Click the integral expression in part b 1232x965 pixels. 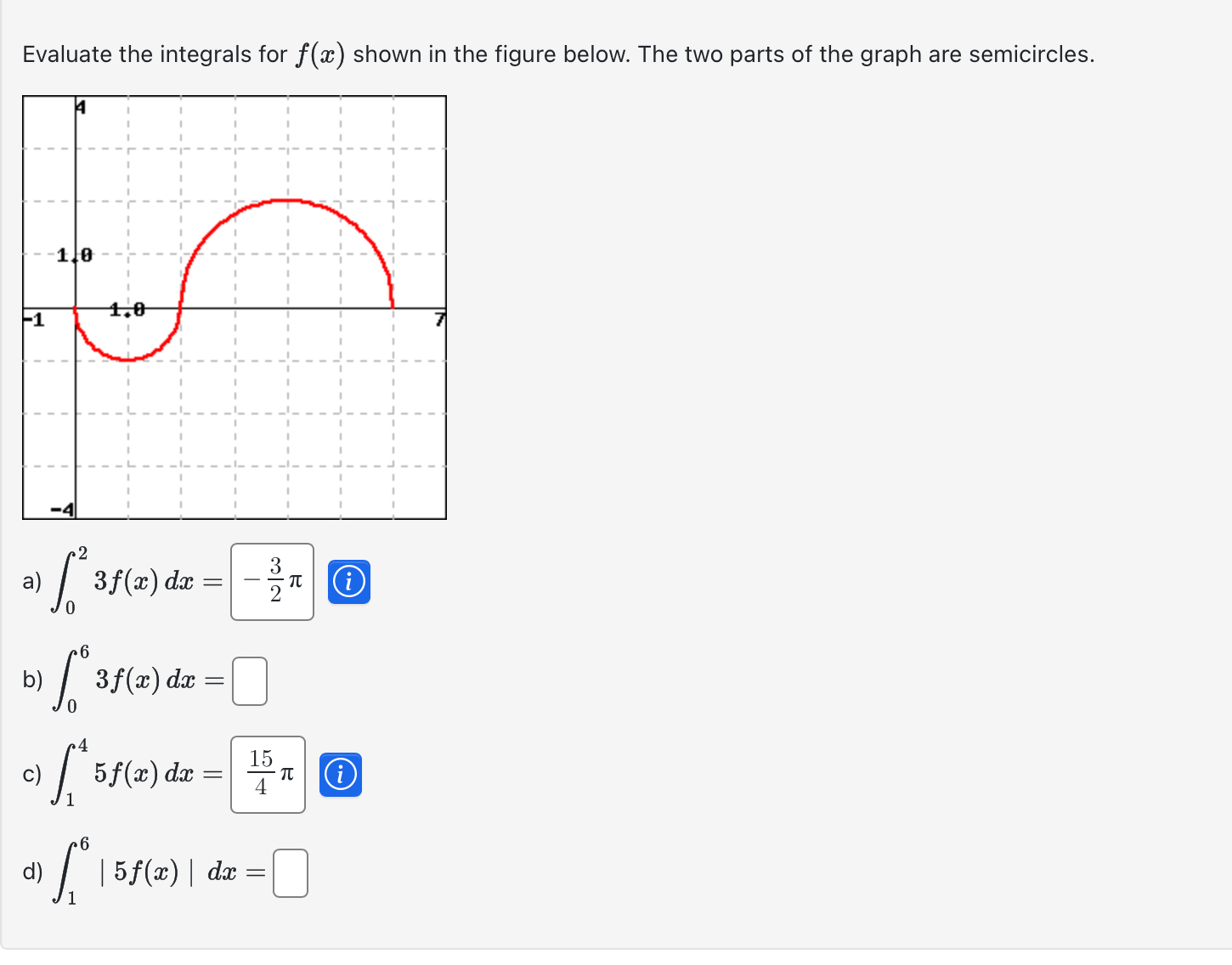coord(127,680)
